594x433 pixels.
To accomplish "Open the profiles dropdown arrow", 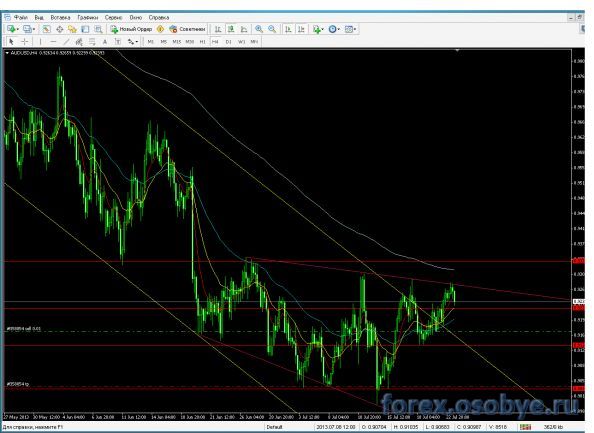I will (34, 29).
